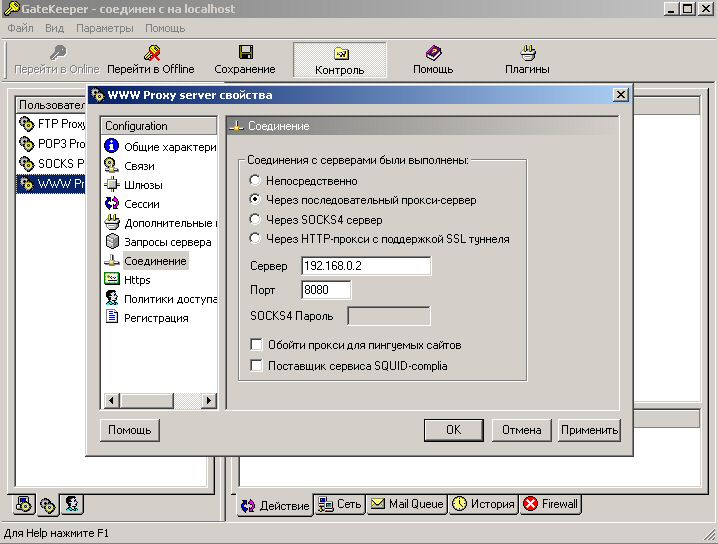718x544 pixels.
Task: Click the Применить button
Action: (589, 430)
